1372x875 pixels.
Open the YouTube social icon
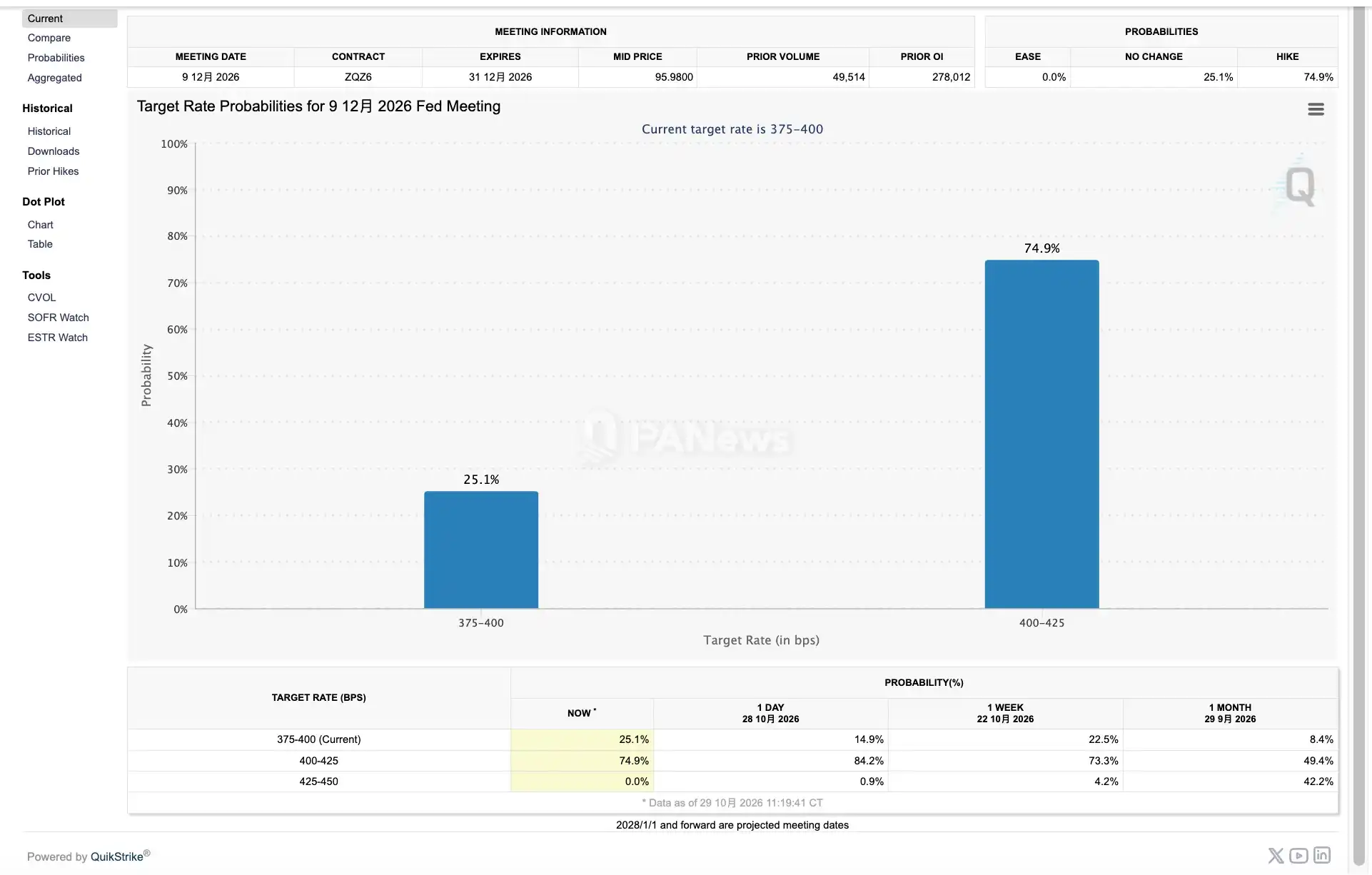1298,855
